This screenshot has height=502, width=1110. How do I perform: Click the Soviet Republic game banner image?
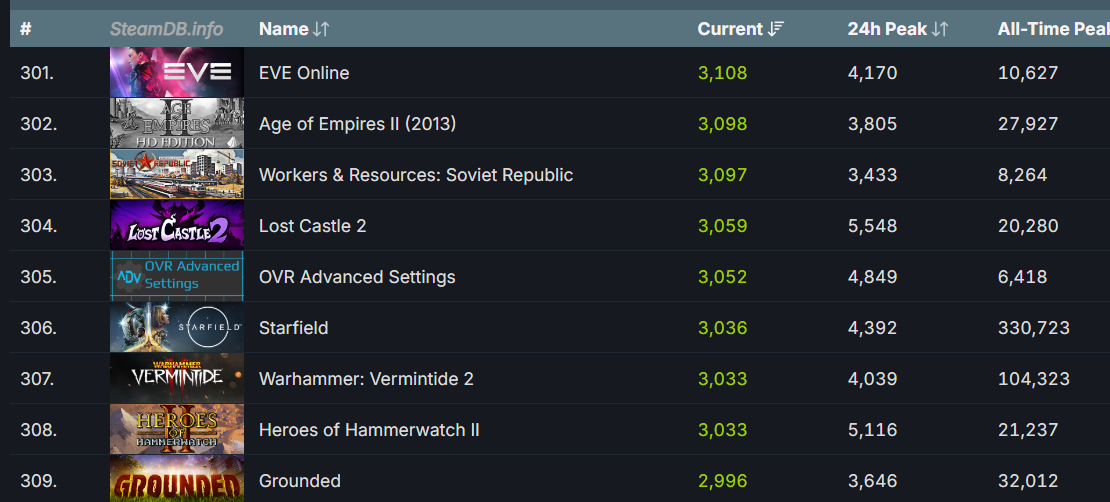177,174
